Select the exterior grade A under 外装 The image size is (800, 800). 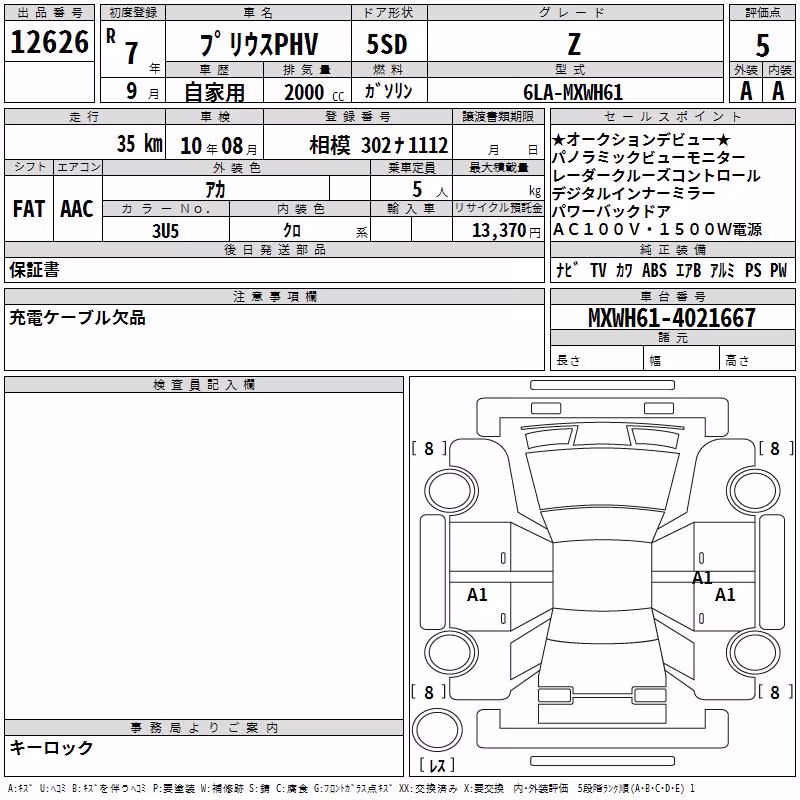(746, 91)
